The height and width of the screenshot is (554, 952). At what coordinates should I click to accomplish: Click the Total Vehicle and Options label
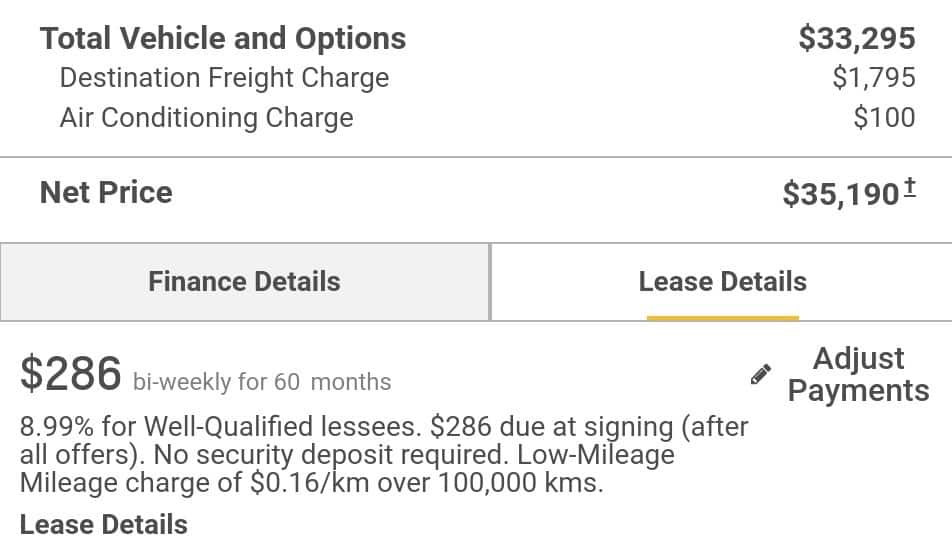223,39
